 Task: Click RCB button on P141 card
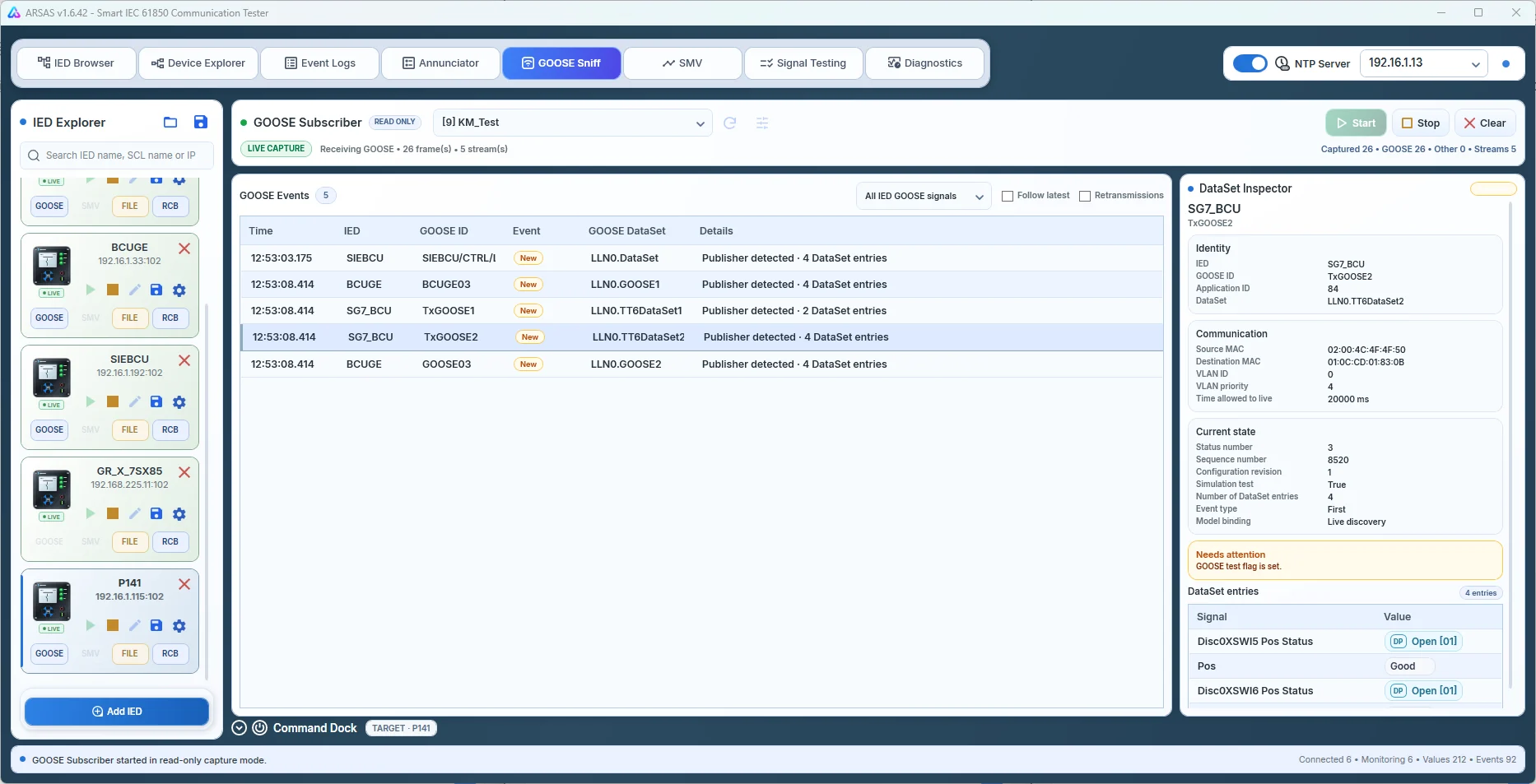pyautogui.click(x=170, y=654)
